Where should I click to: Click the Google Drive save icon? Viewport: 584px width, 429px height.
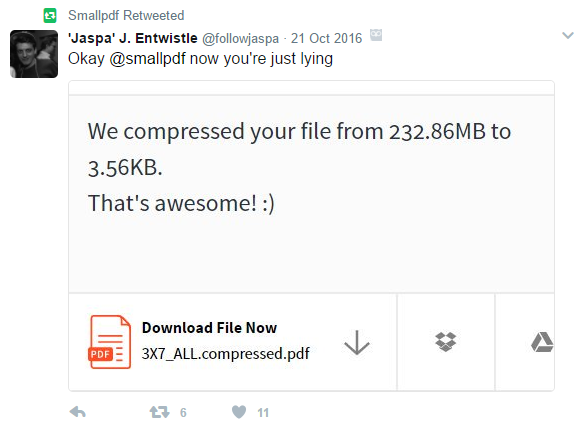click(x=542, y=342)
